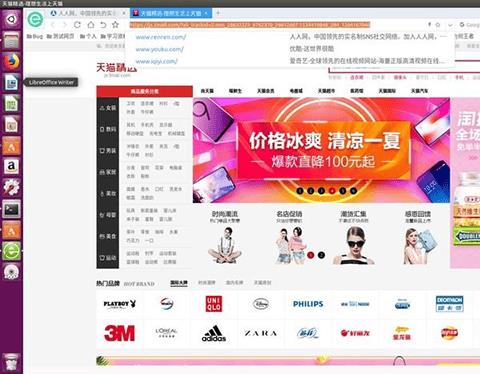The image size is (480, 374).
Task: Select the fourth red banner carousel dot
Action: click(x=332, y=191)
